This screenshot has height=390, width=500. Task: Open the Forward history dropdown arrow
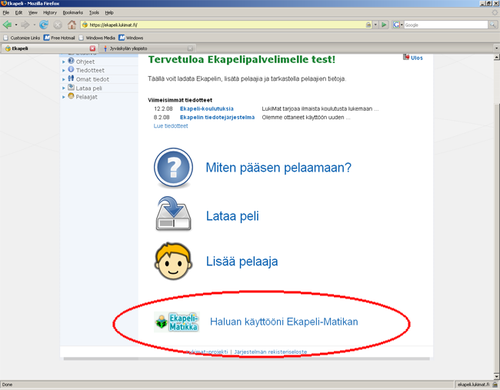click(34, 25)
